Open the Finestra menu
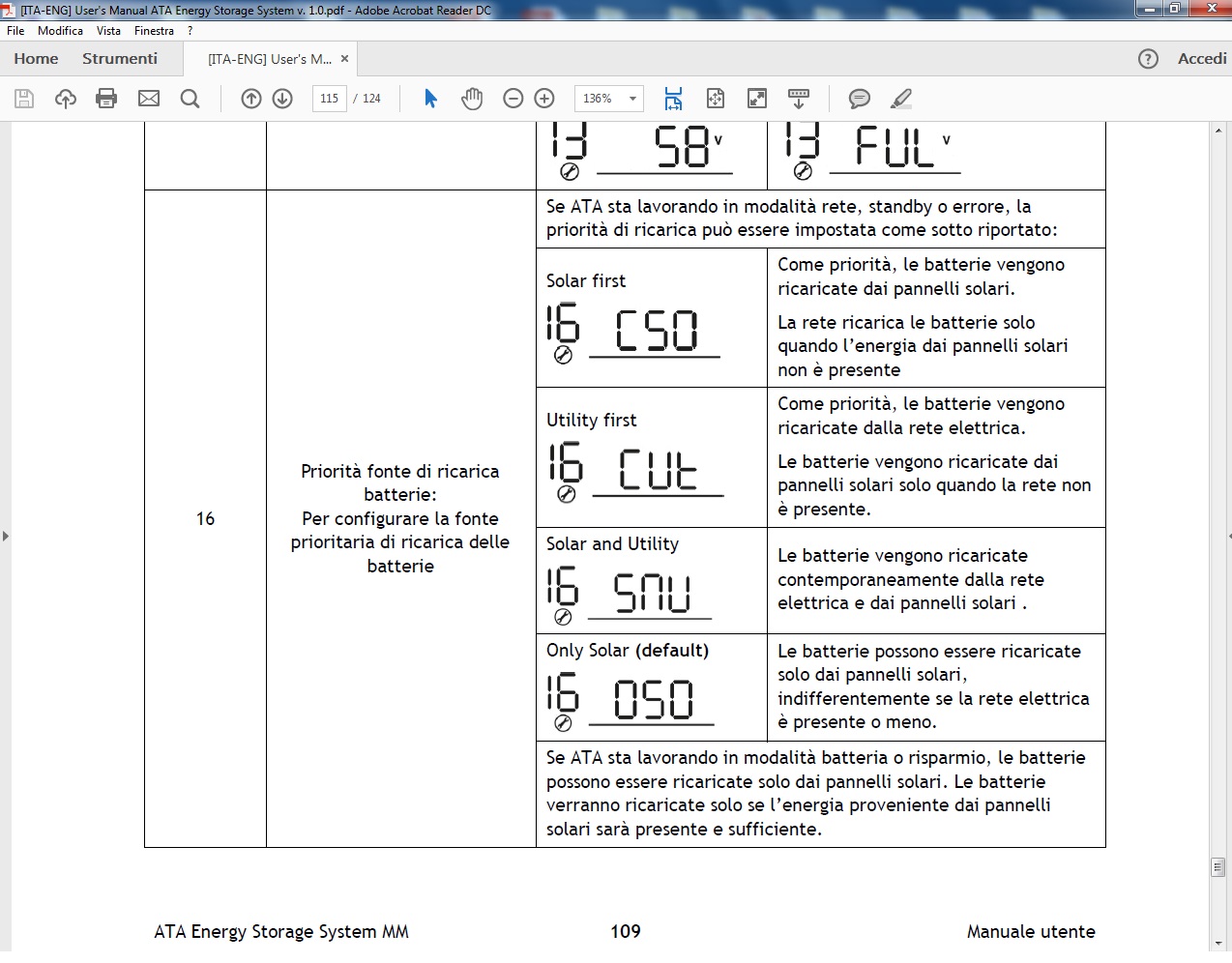This screenshot has width=1232, height=963. [x=154, y=31]
